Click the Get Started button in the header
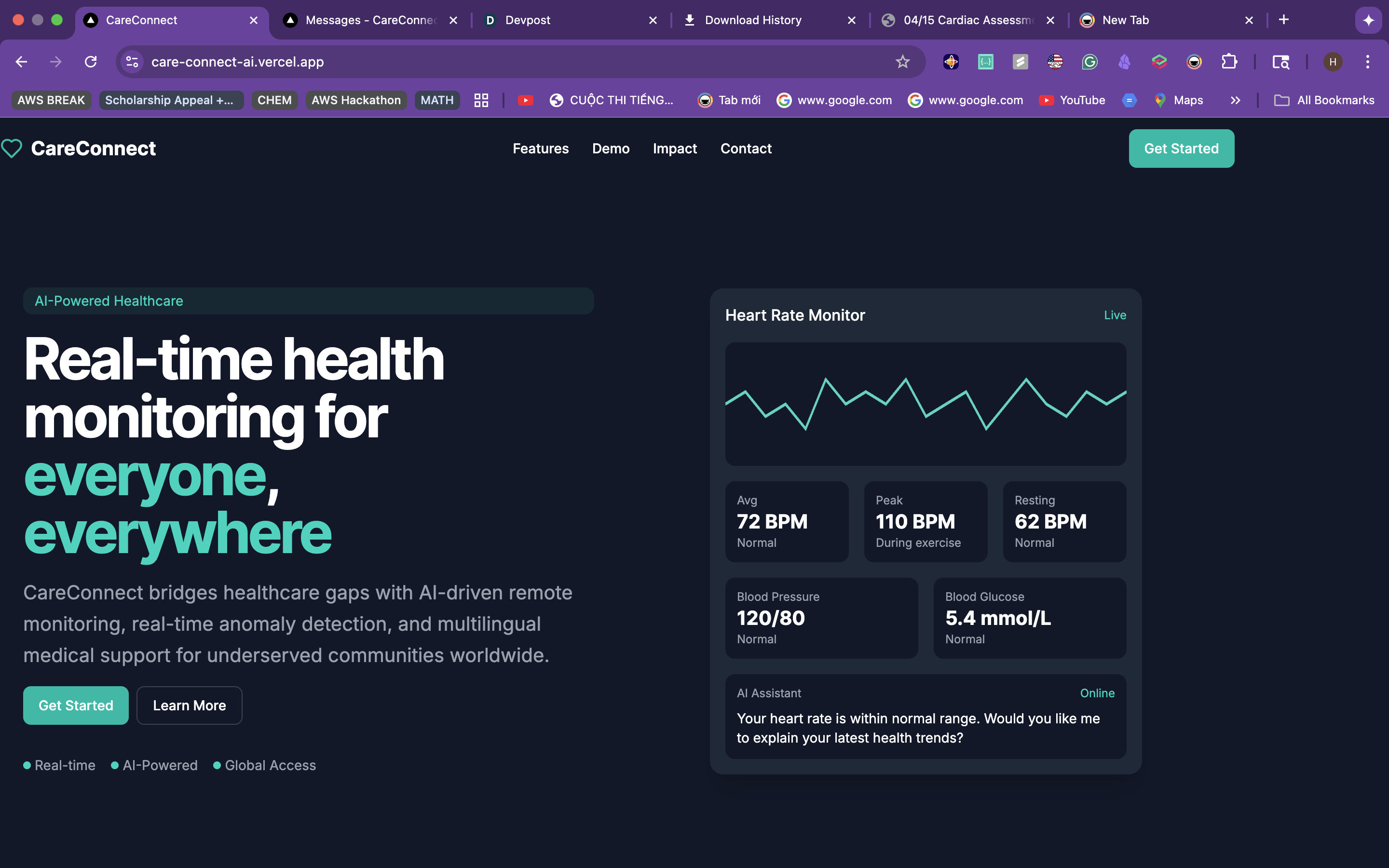Image resolution: width=1389 pixels, height=868 pixels. (1181, 148)
